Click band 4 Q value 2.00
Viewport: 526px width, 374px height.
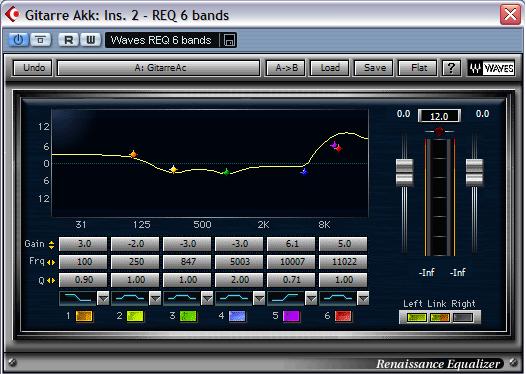point(239,280)
